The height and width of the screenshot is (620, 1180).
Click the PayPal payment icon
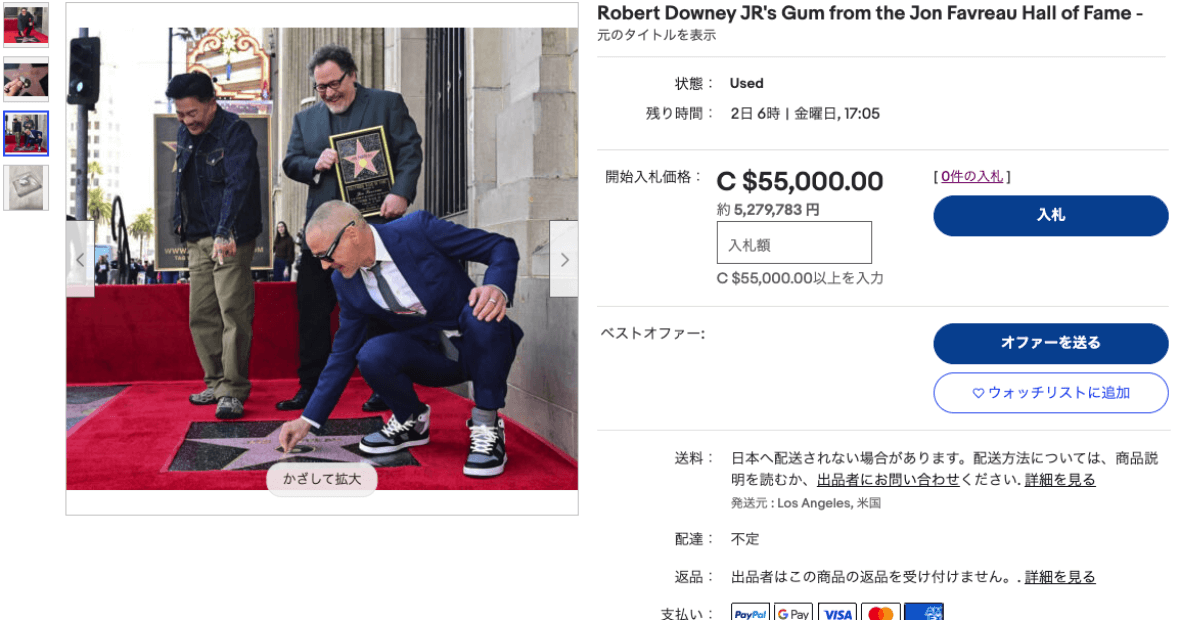(x=750, y=612)
